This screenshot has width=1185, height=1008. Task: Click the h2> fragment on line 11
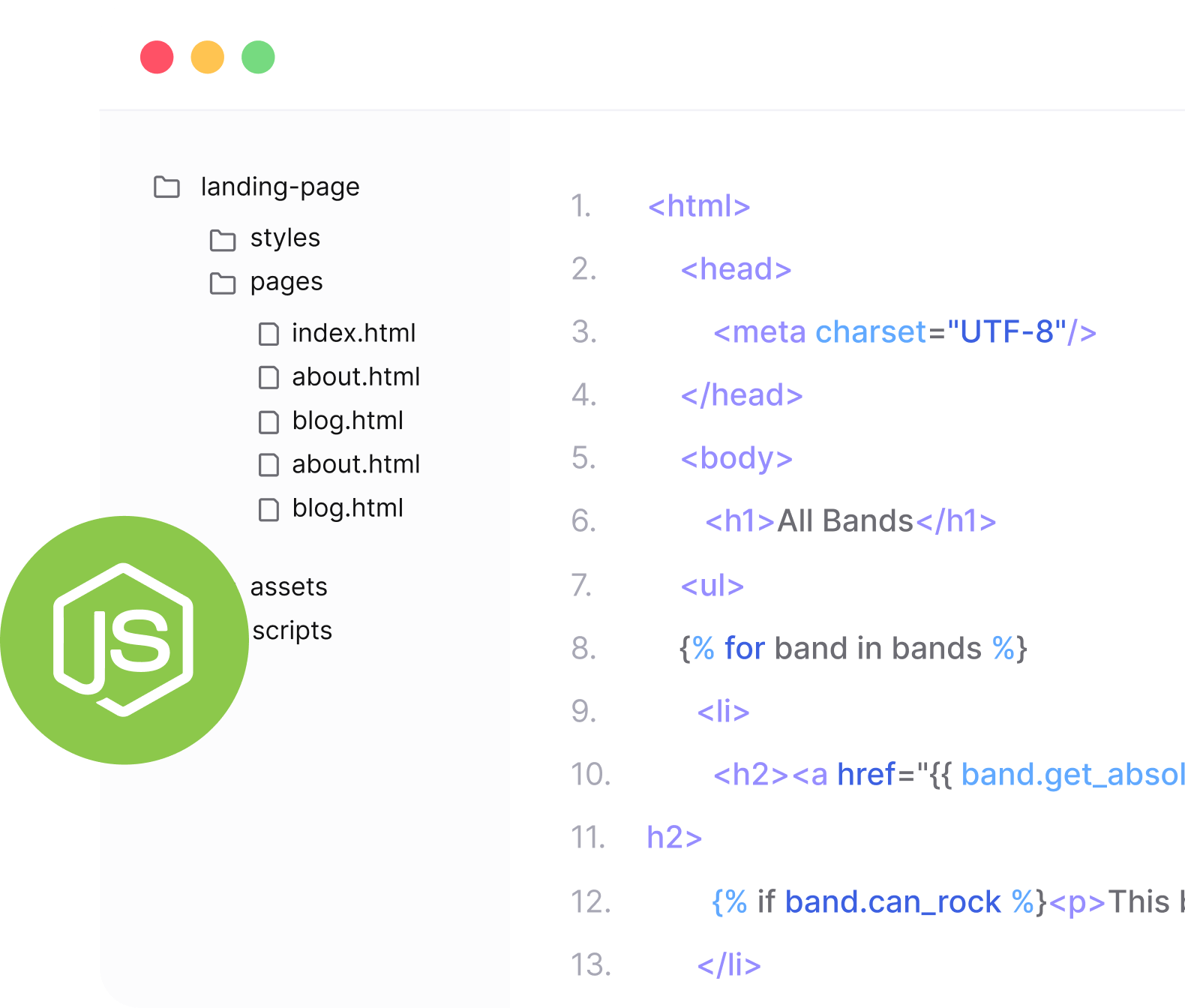pyautogui.click(x=674, y=838)
